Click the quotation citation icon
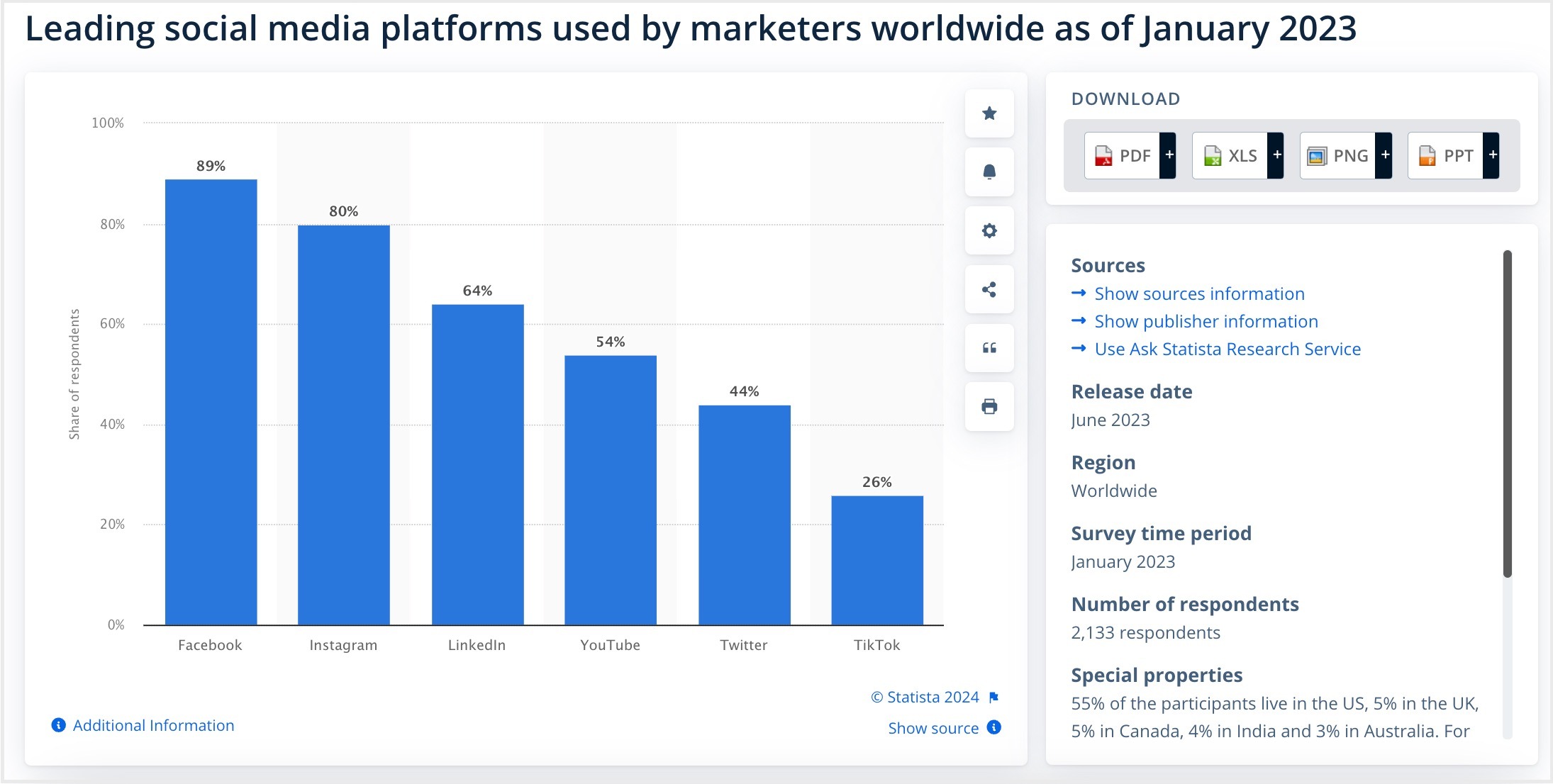 tap(989, 348)
